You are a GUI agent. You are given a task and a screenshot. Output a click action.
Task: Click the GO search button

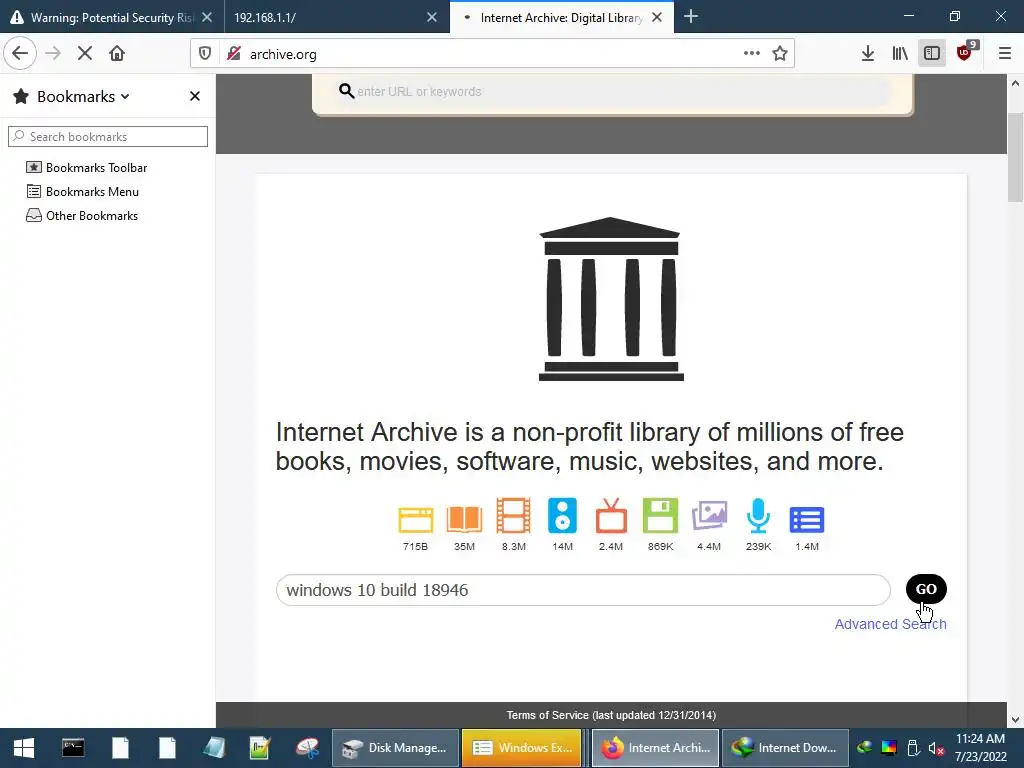926,589
